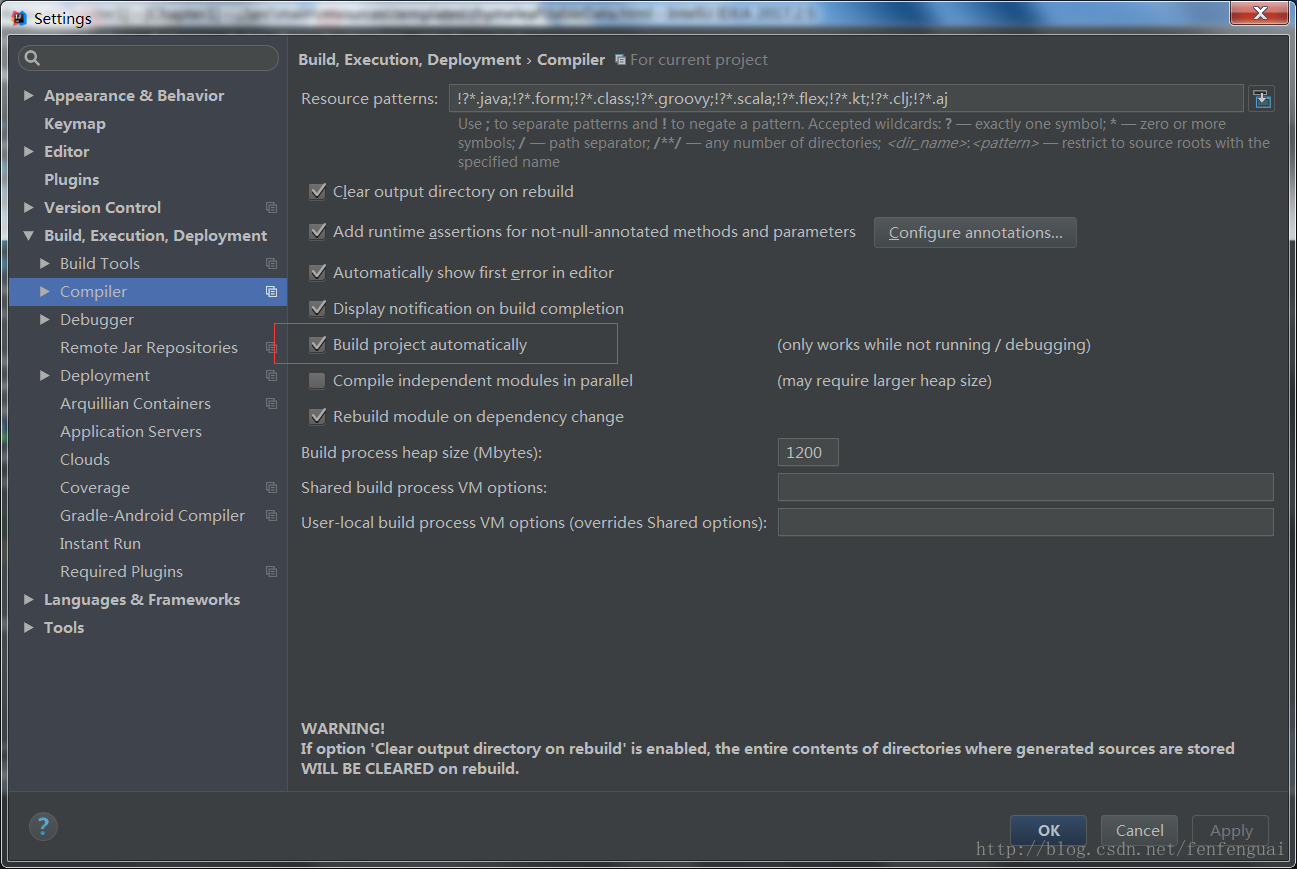
Task: Toggle Display notification on build completion
Action: (317, 308)
